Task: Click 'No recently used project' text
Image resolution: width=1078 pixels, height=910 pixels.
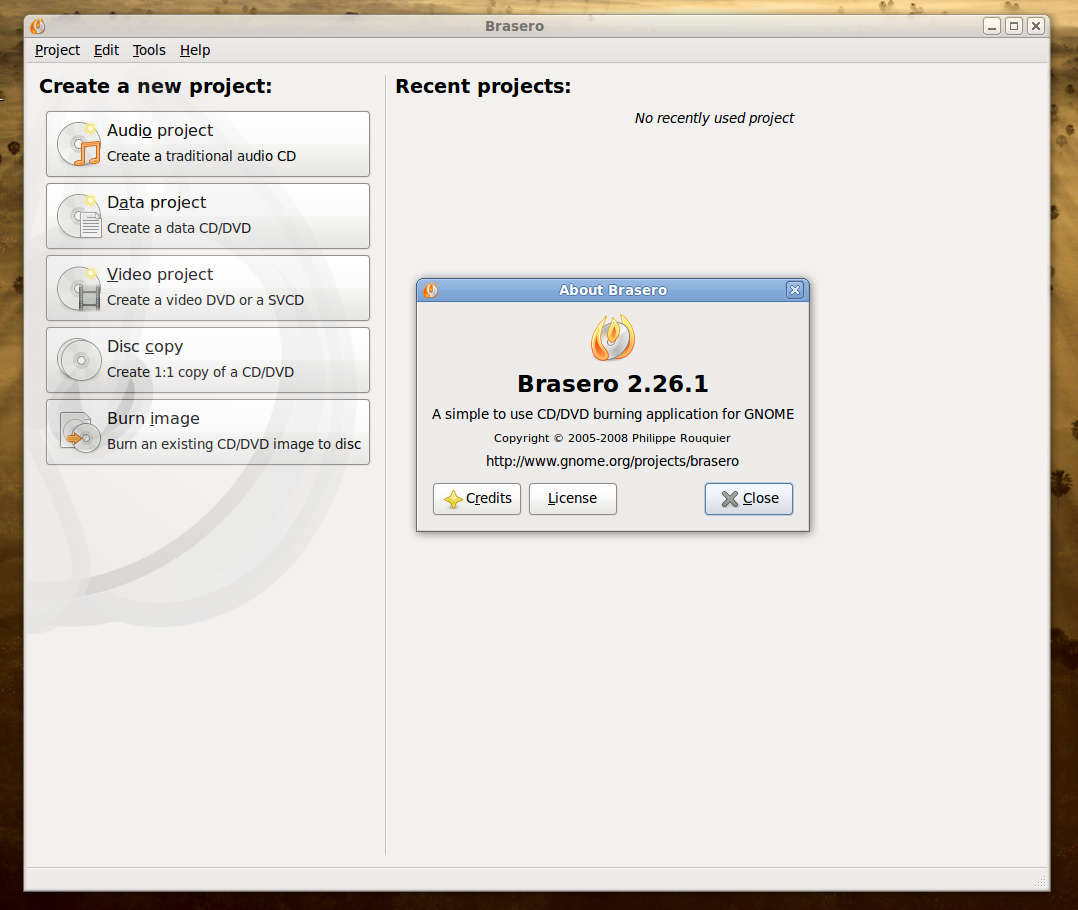Action: (x=714, y=118)
